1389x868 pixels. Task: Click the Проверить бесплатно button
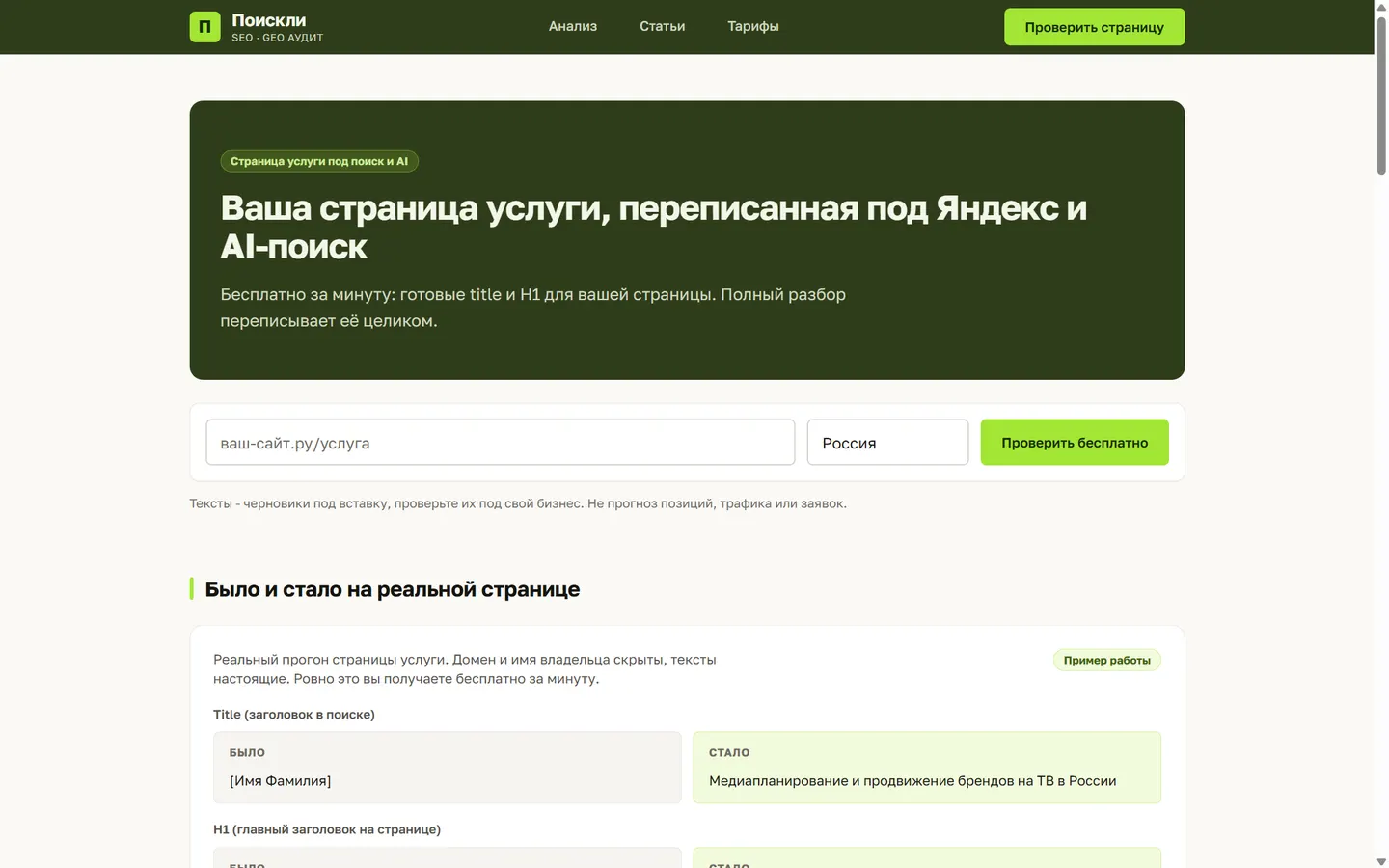tap(1075, 443)
